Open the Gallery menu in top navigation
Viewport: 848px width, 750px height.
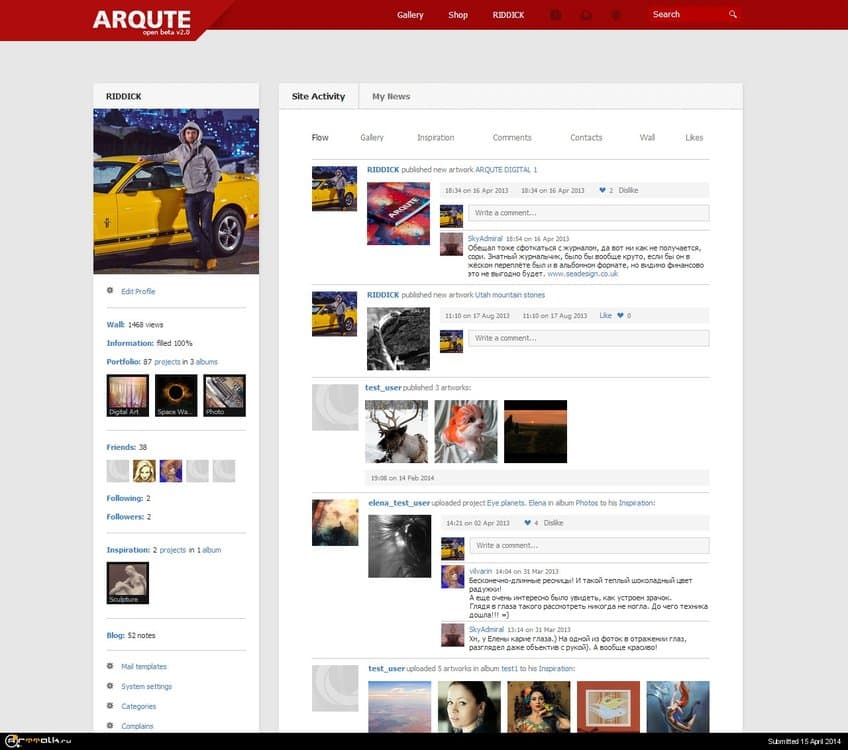(x=410, y=15)
